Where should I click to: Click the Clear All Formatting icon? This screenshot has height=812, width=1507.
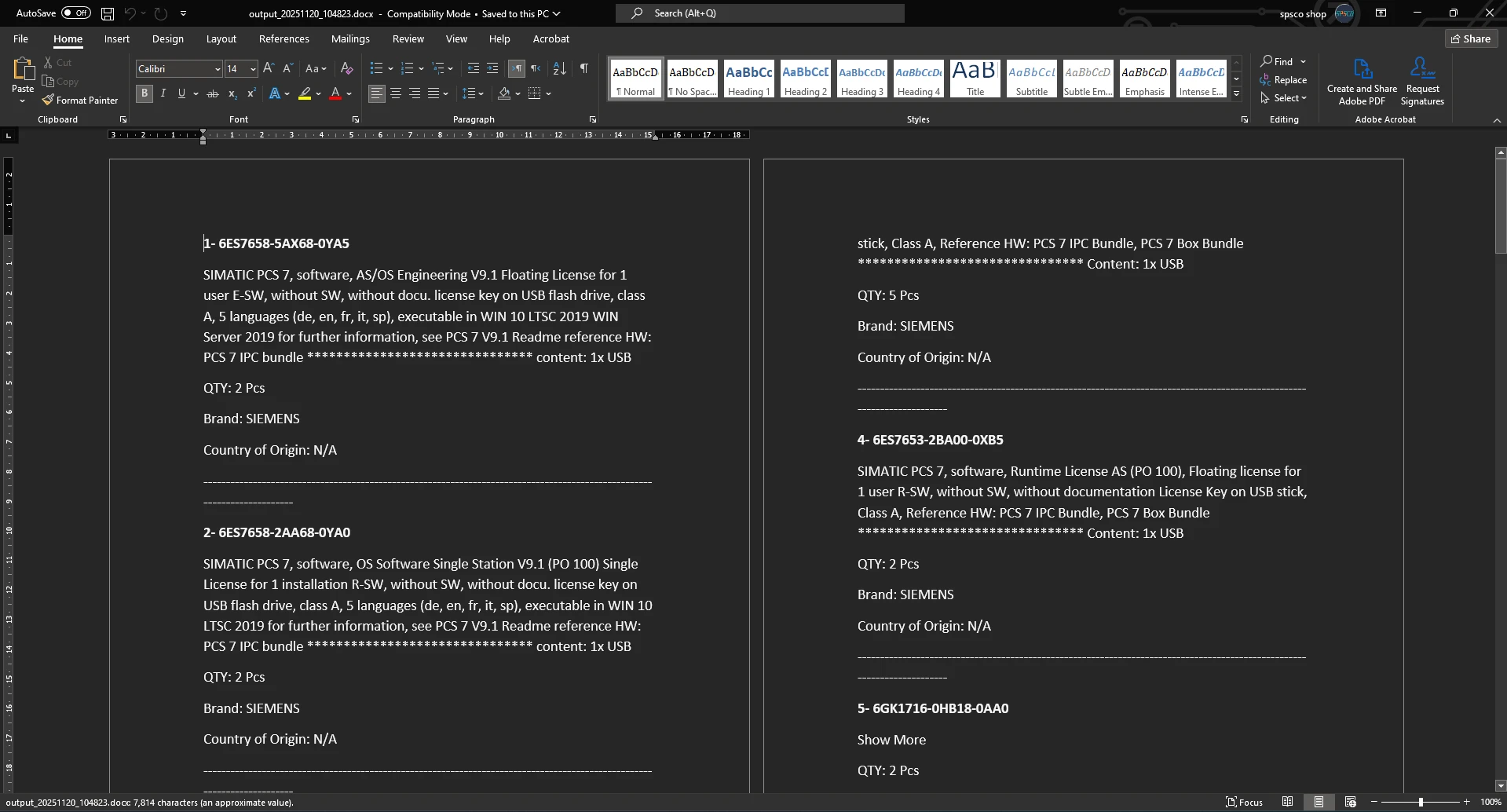pyautogui.click(x=346, y=69)
